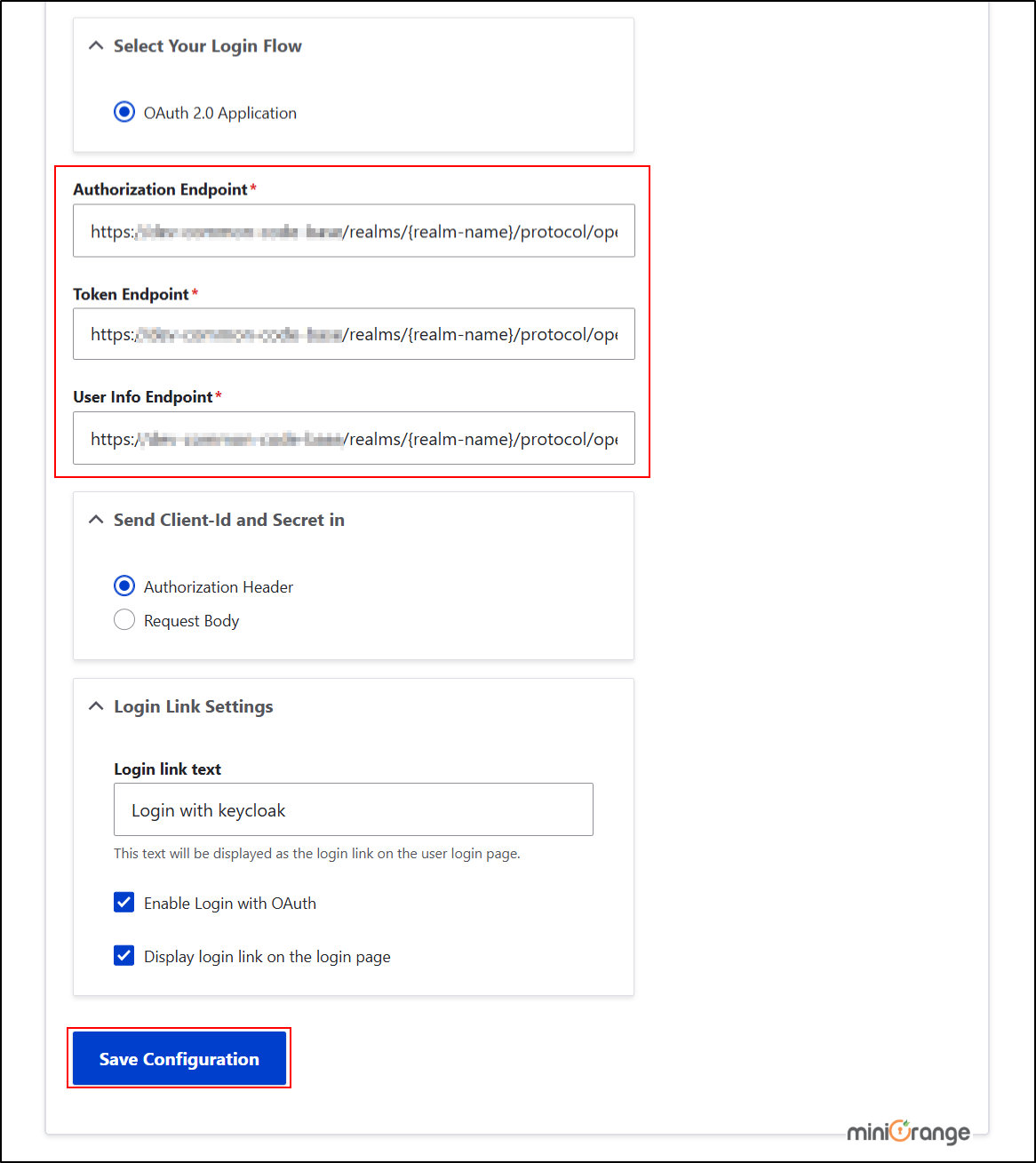
Task: Click the Save Configuration button
Action: pos(179,1058)
